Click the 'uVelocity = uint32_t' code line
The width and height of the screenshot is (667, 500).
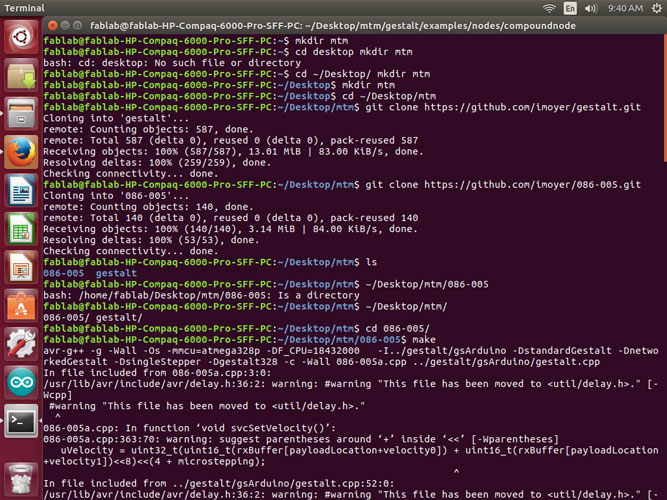[351, 456]
